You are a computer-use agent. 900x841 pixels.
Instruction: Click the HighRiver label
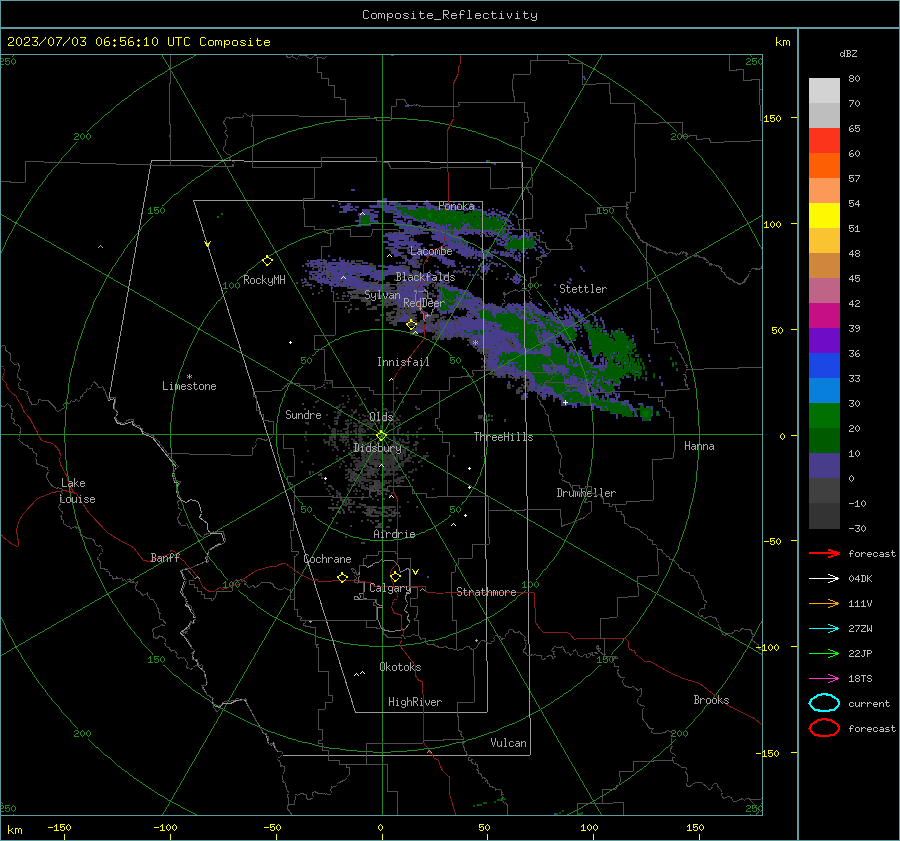[414, 702]
